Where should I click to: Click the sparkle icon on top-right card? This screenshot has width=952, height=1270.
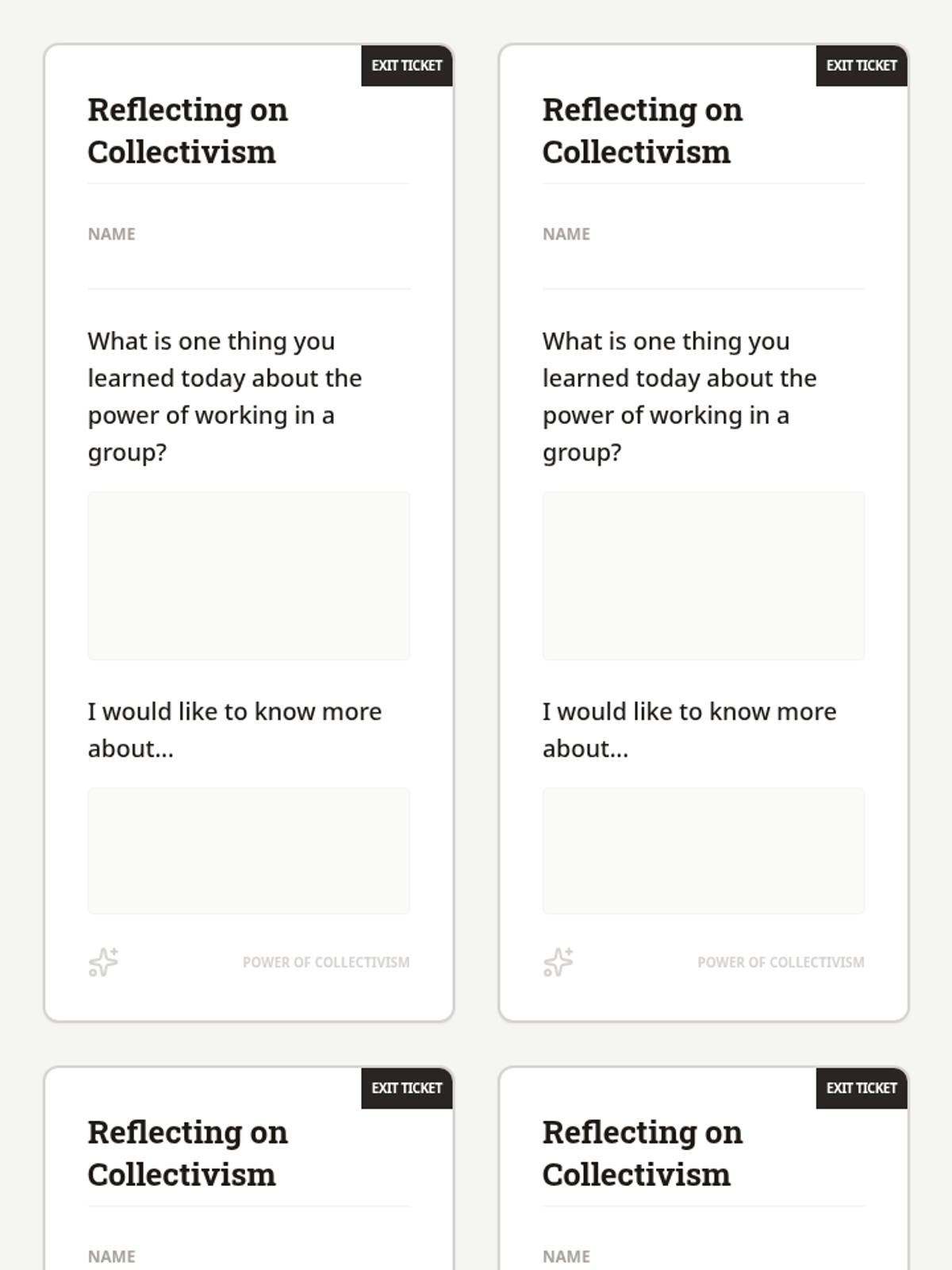(x=558, y=962)
